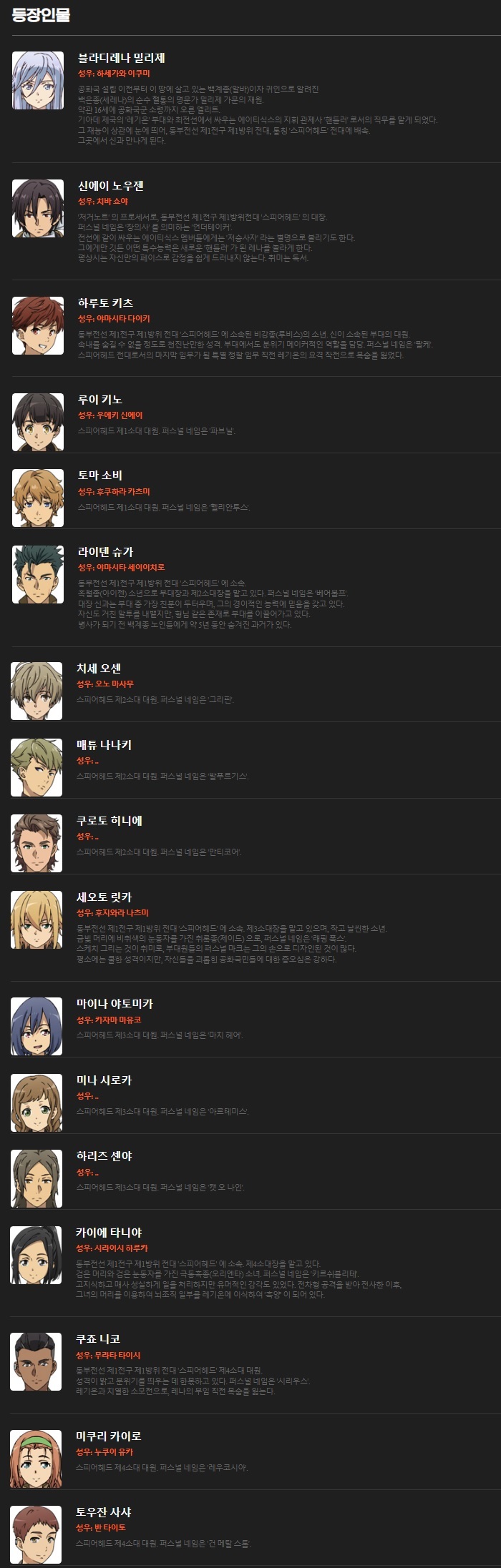
Task: Click the name heading 토우잔 사샤
Action: tap(104, 1512)
